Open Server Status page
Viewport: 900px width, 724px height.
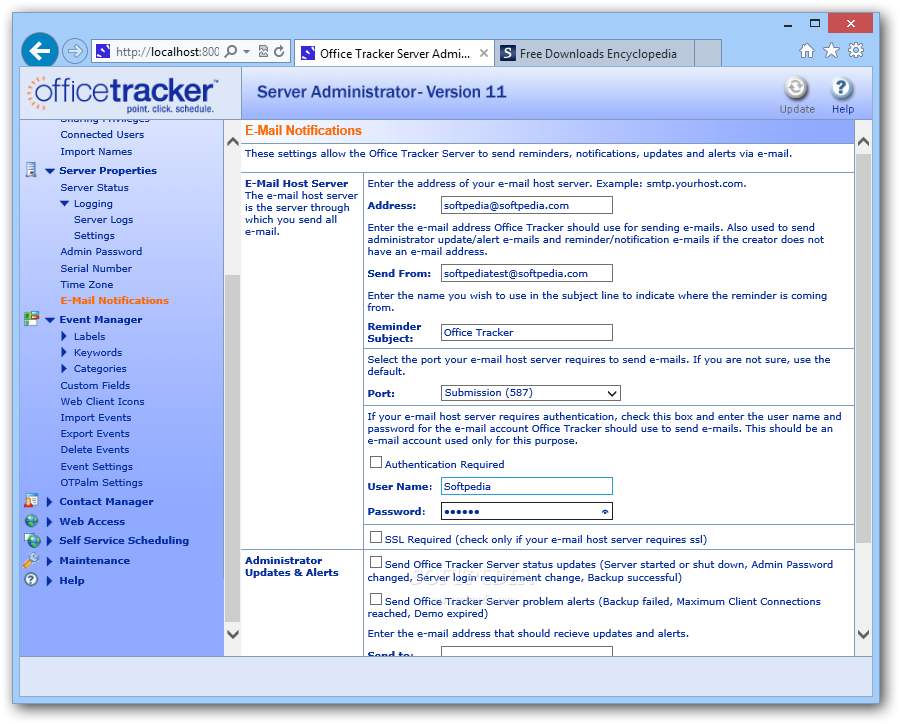click(x=94, y=187)
